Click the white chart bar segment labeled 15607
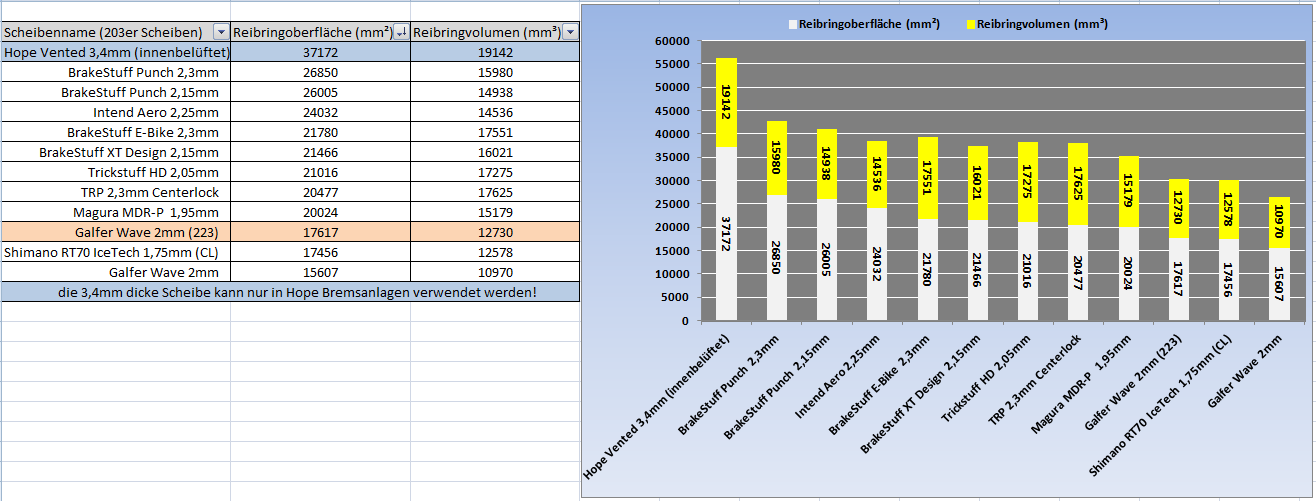The width and height of the screenshot is (1316, 501). click(x=1279, y=285)
